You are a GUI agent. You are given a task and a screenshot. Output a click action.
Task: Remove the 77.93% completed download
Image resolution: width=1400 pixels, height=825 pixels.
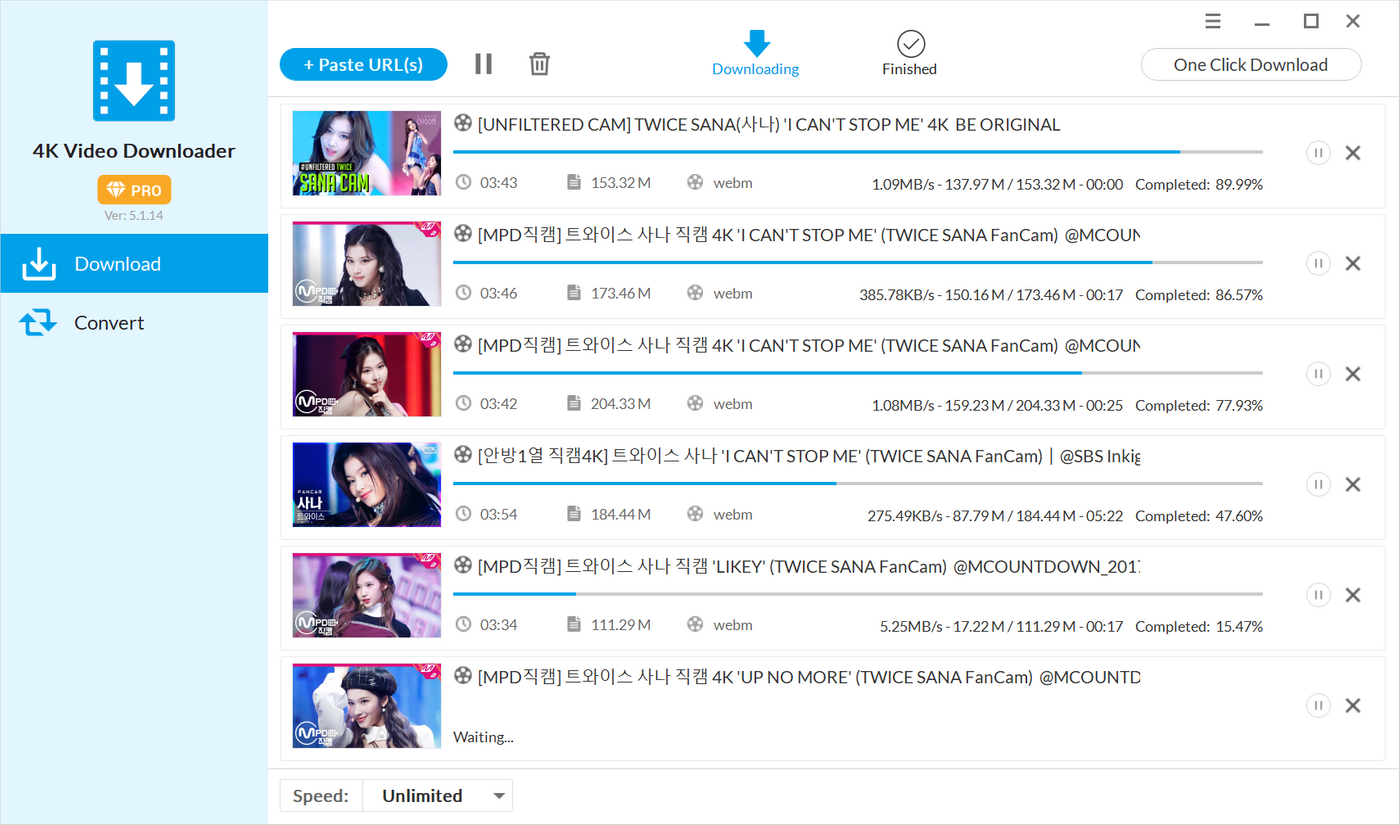pyautogui.click(x=1353, y=374)
